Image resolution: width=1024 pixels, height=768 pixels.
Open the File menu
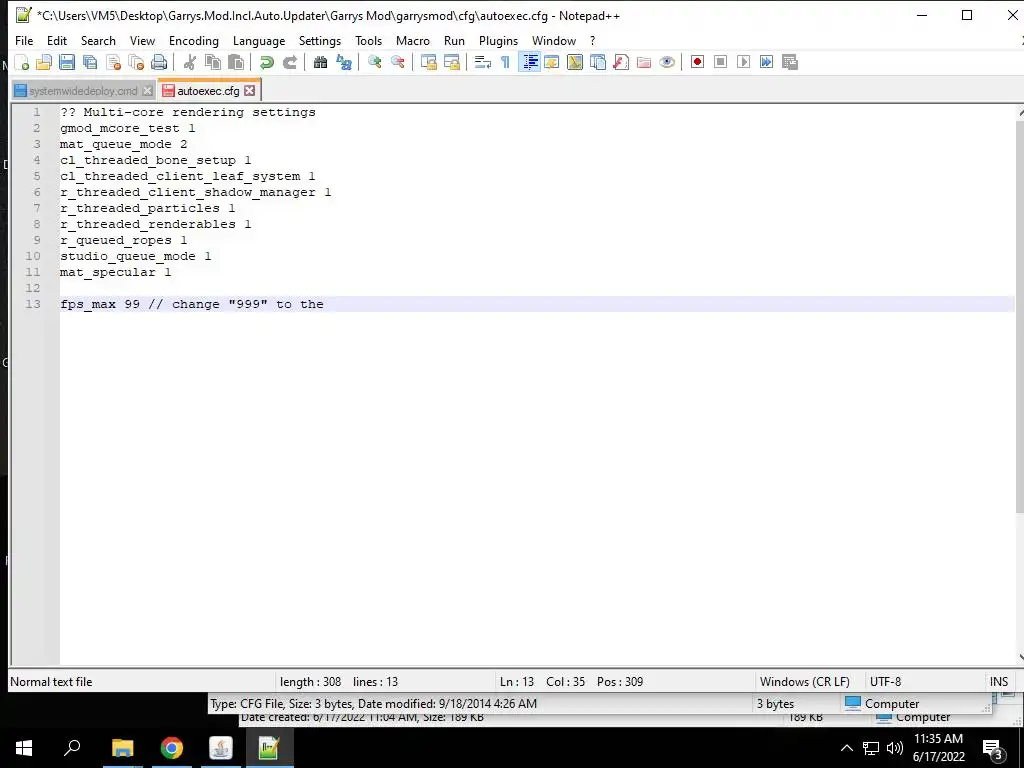tap(24, 40)
